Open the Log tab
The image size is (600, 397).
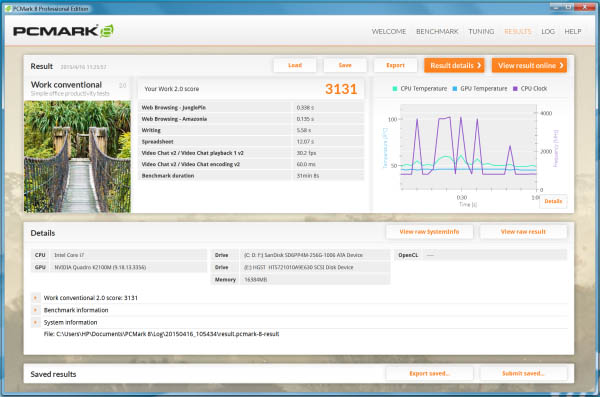click(548, 31)
